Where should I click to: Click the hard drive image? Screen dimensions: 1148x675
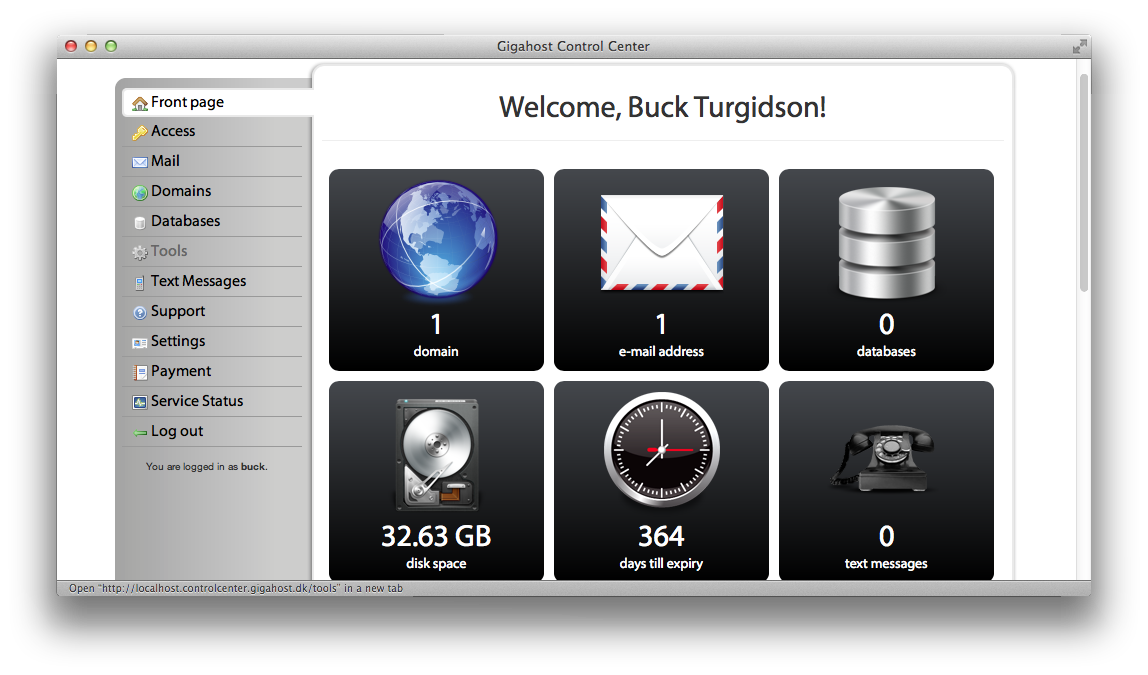tap(437, 454)
